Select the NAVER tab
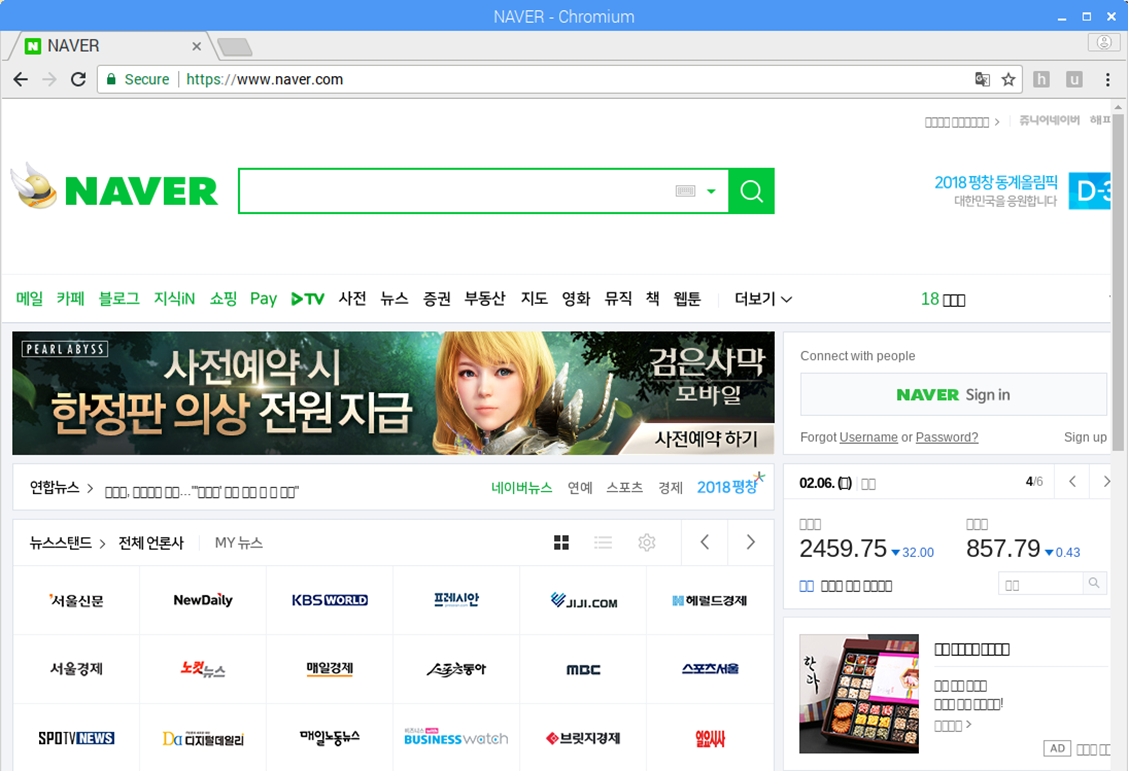Image resolution: width=1128 pixels, height=771 pixels. 108,46
